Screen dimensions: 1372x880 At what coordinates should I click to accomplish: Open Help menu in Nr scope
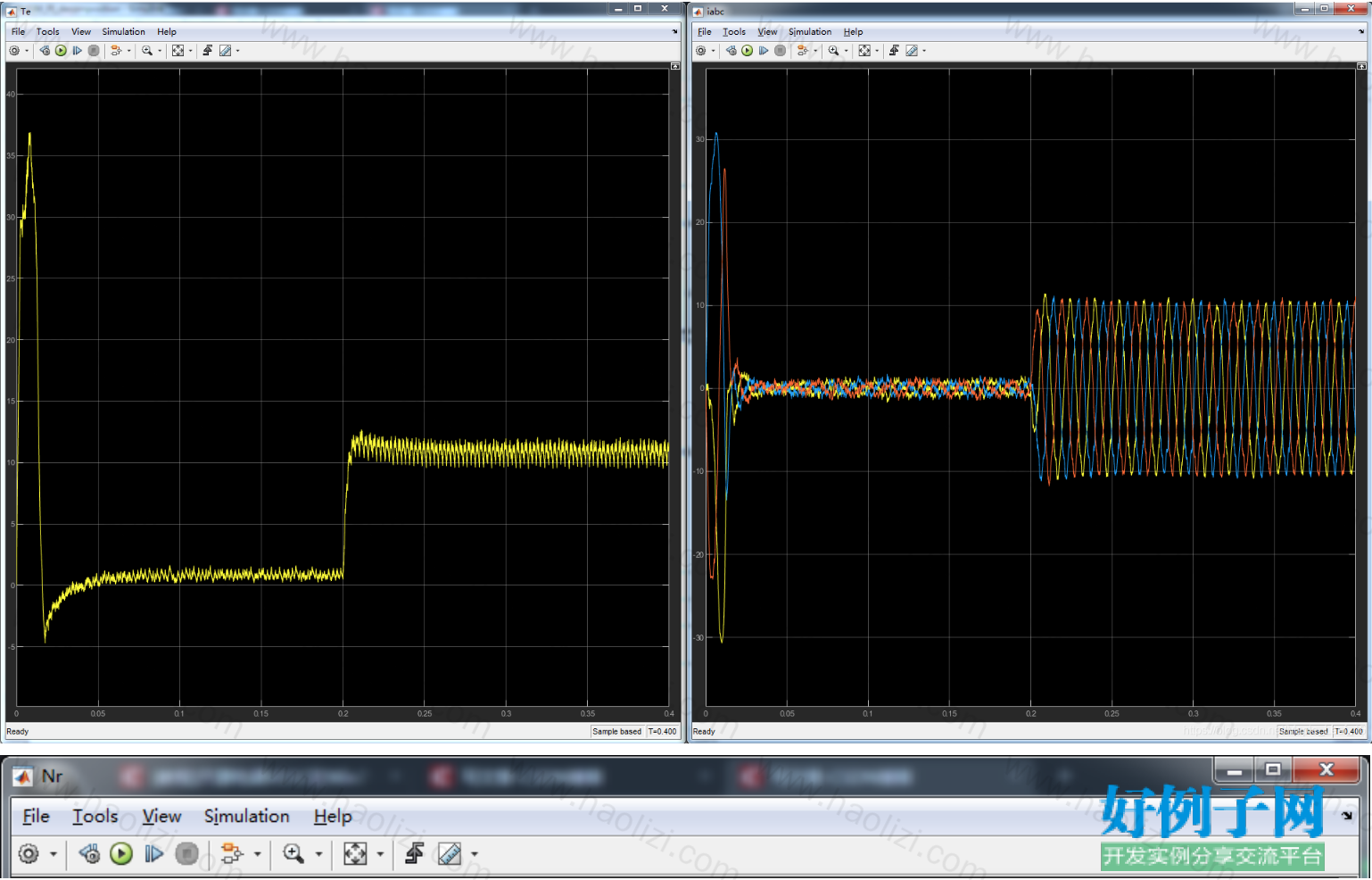click(x=333, y=816)
